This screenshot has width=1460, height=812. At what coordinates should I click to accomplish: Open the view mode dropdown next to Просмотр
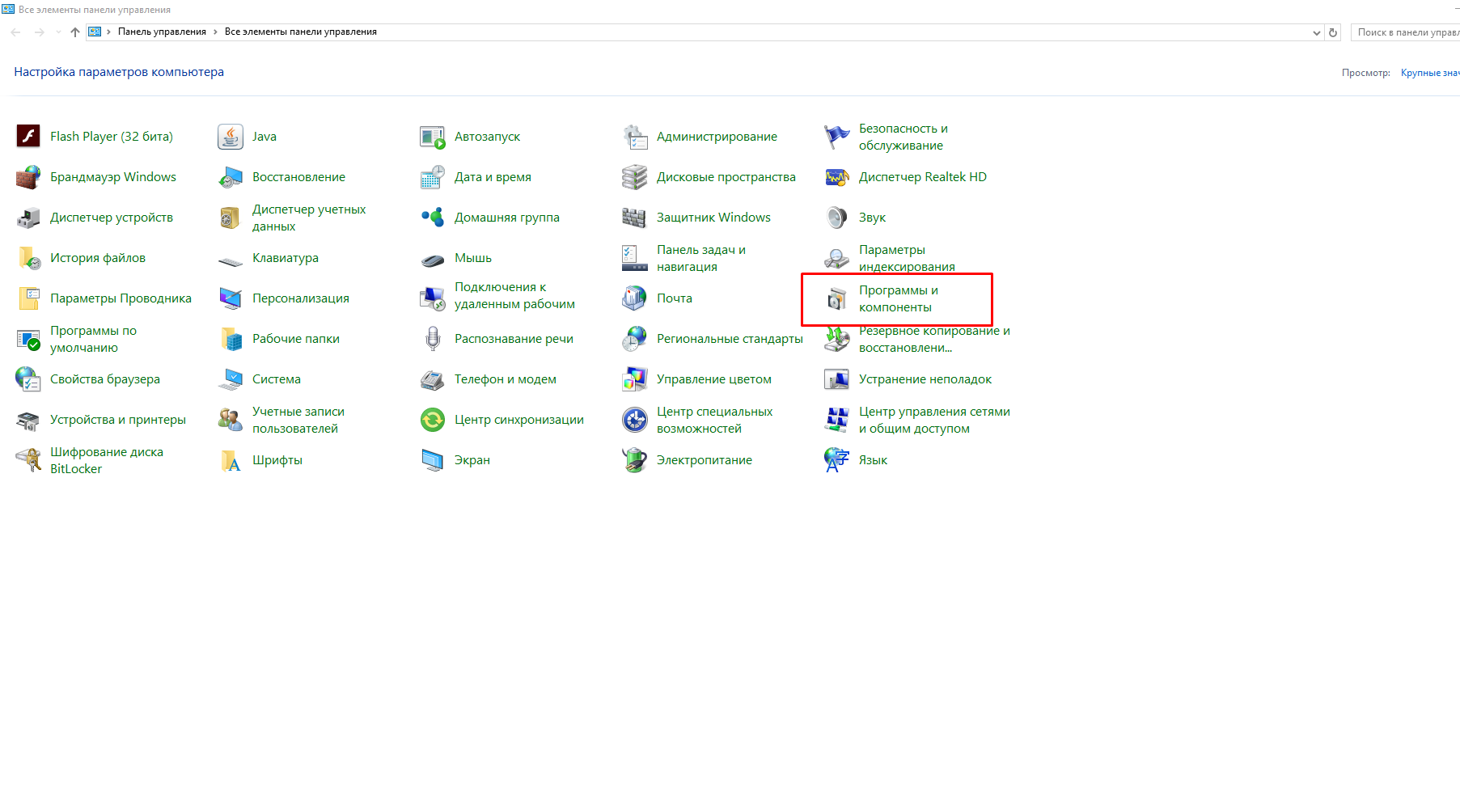coord(1430,73)
